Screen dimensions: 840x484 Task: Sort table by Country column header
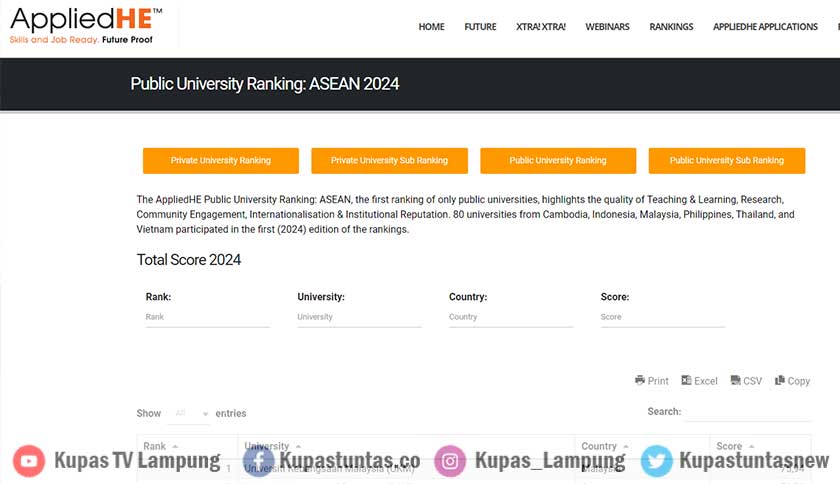(x=642, y=446)
